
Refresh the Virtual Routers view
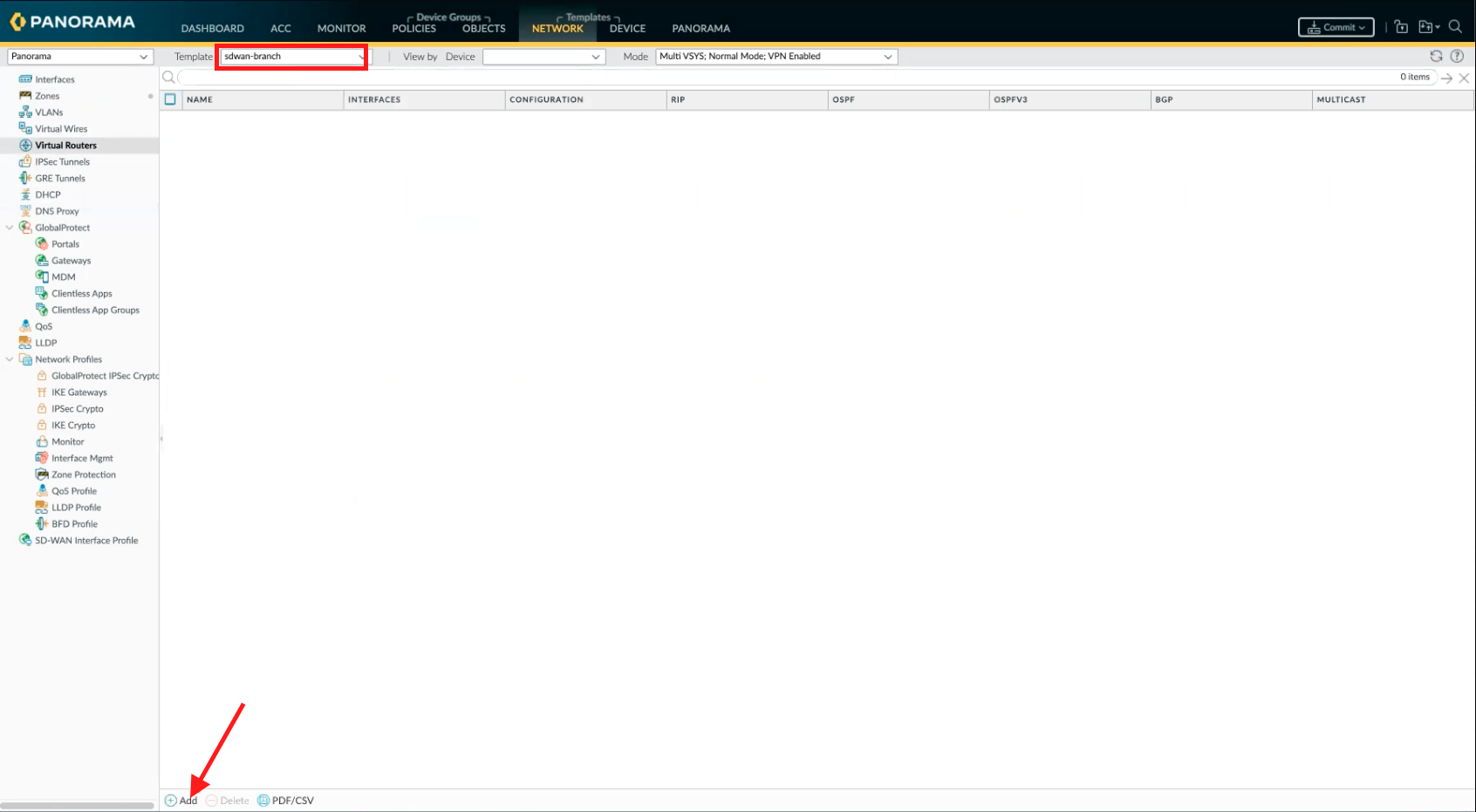(1436, 56)
